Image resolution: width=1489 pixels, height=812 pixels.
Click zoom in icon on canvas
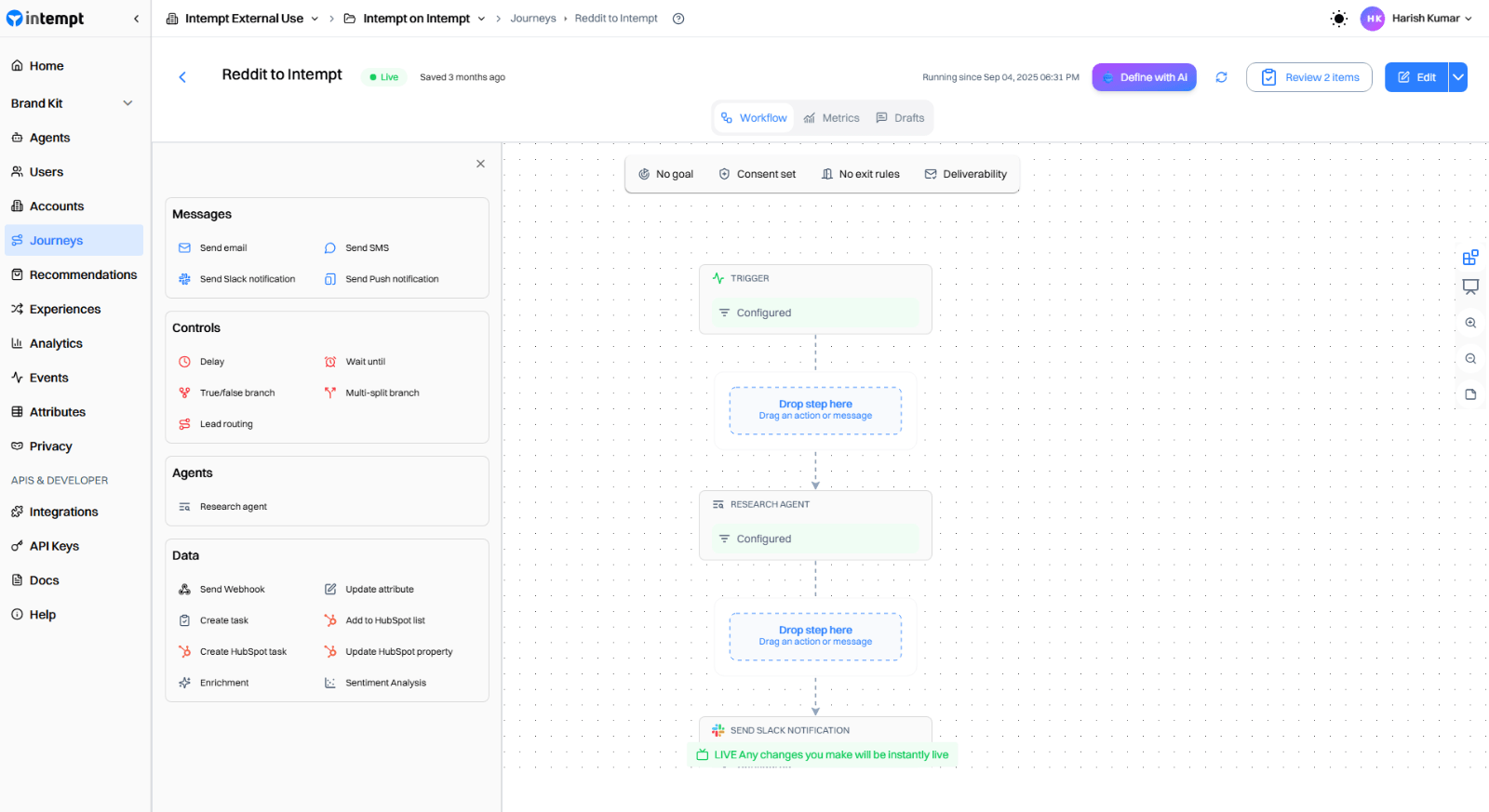[1470, 323]
